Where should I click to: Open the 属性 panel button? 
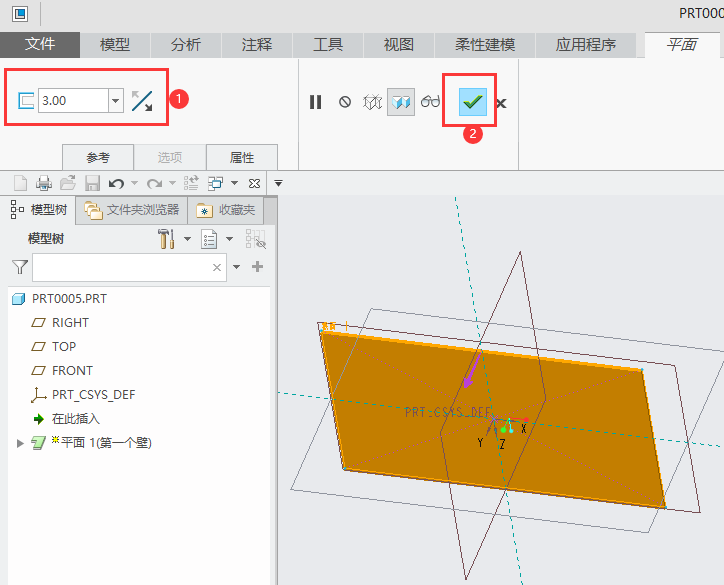tap(242, 157)
